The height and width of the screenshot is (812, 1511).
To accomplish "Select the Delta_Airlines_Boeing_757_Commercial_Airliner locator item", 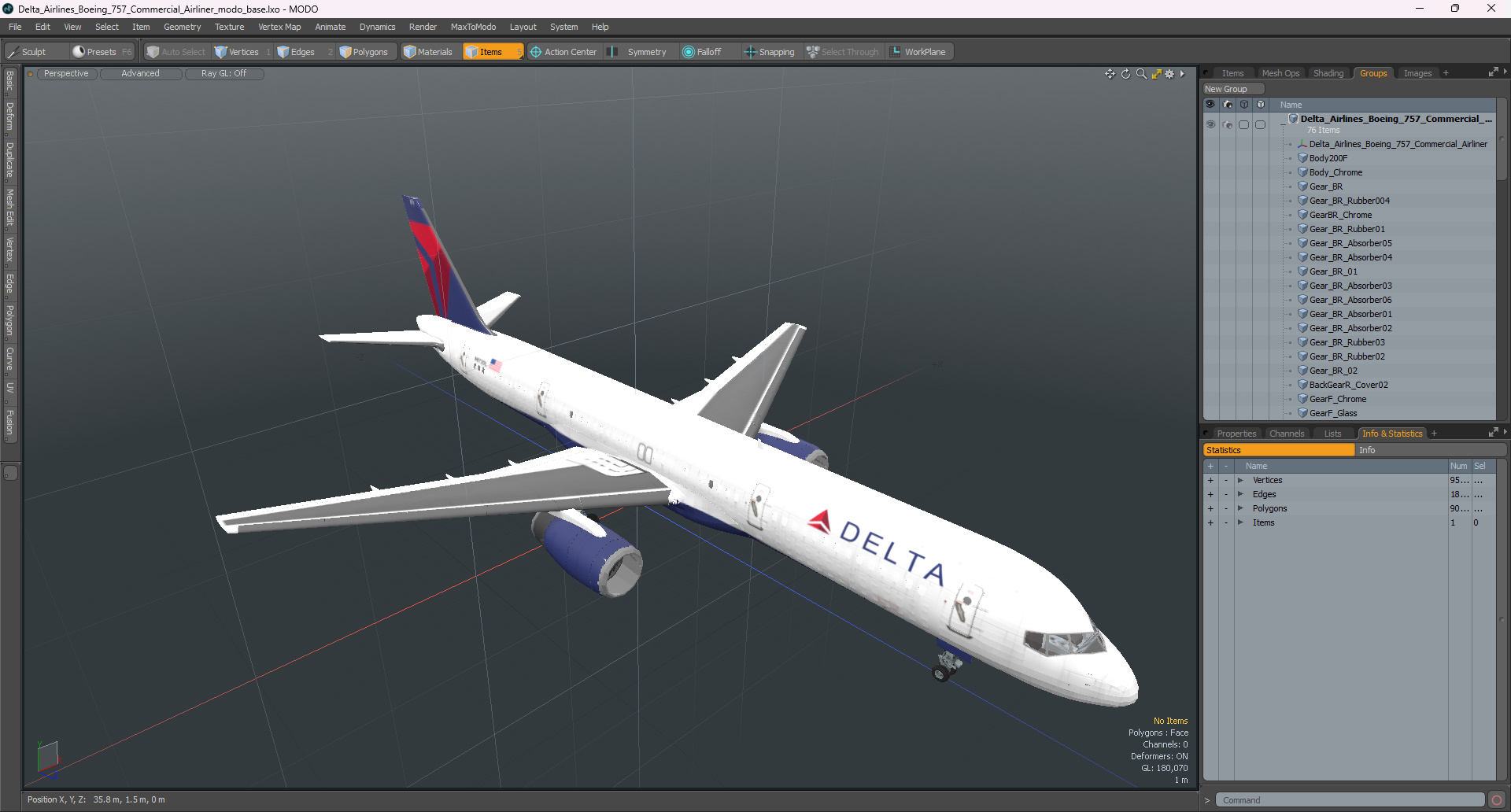I will 1398,144.
